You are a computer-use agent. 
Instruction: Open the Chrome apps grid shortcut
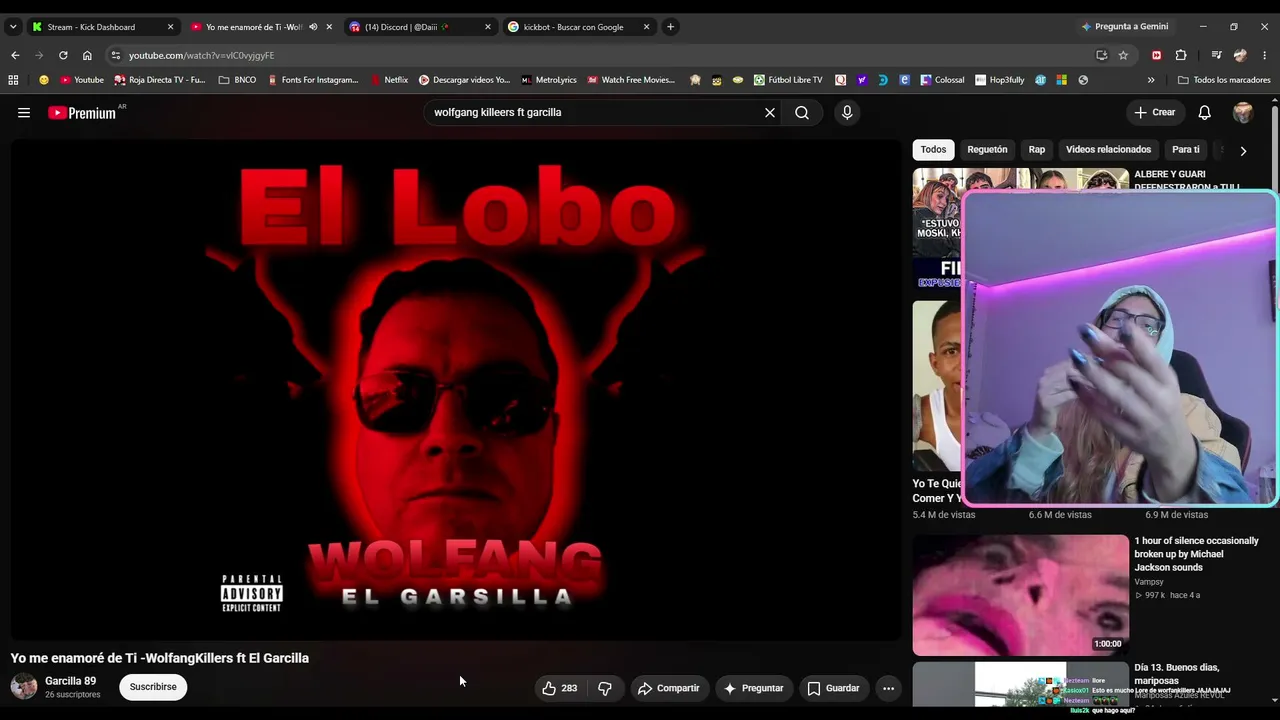point(13,80)
